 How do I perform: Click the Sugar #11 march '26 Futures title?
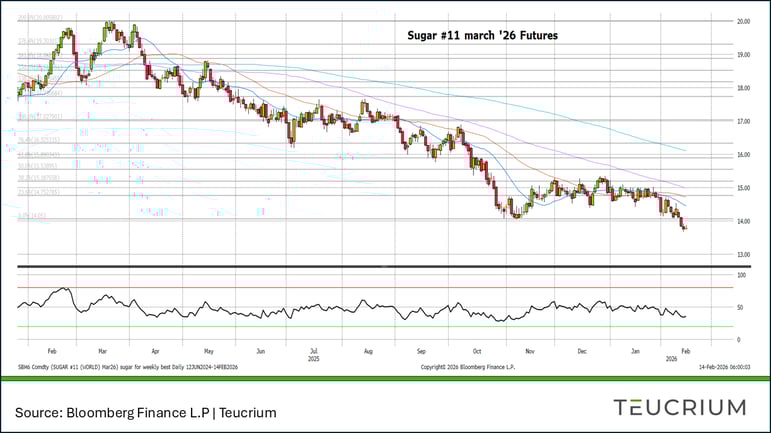tap(482, 35)
